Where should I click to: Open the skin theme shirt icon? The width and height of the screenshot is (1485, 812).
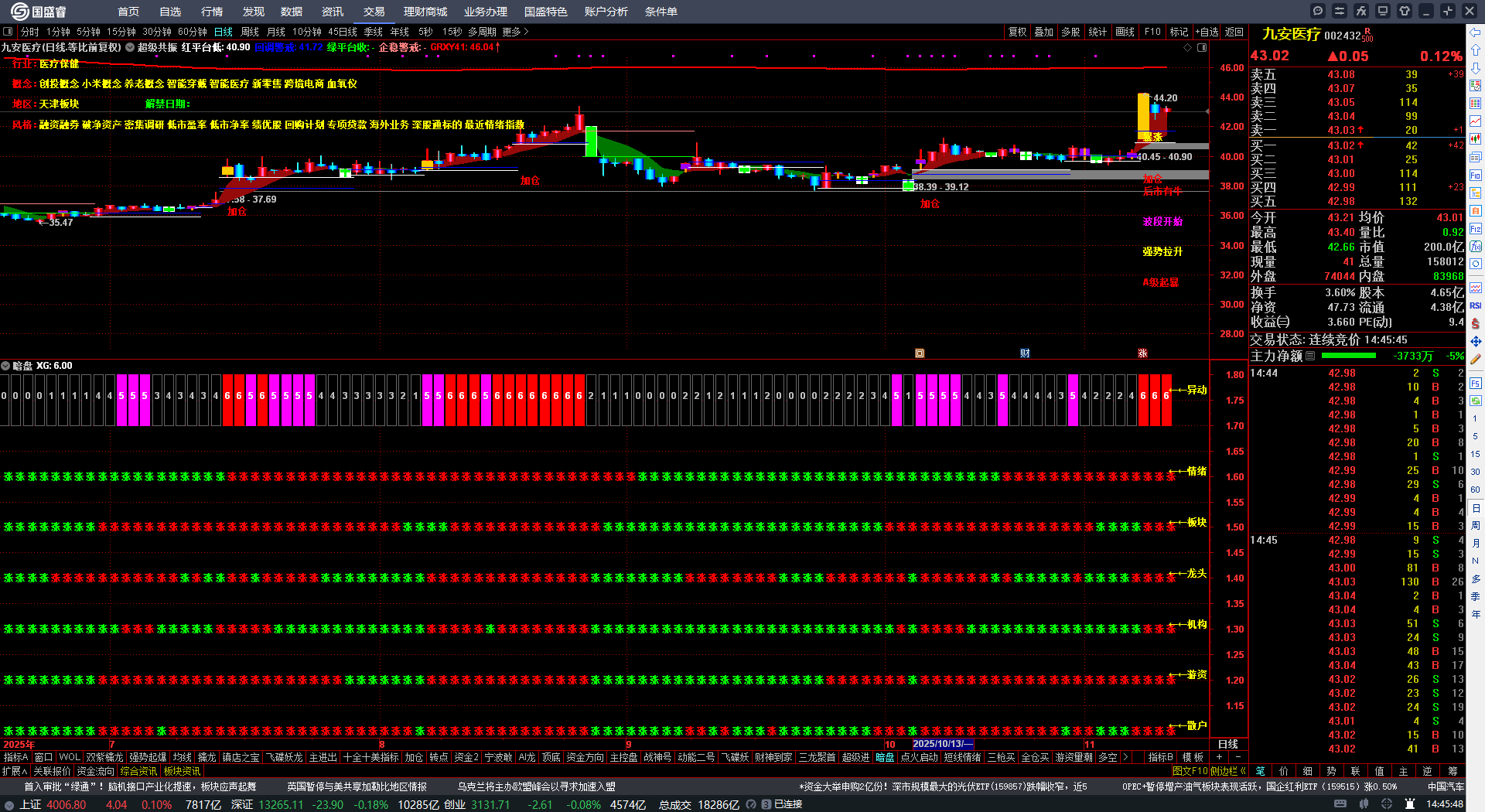click(x=1405, y=11)
